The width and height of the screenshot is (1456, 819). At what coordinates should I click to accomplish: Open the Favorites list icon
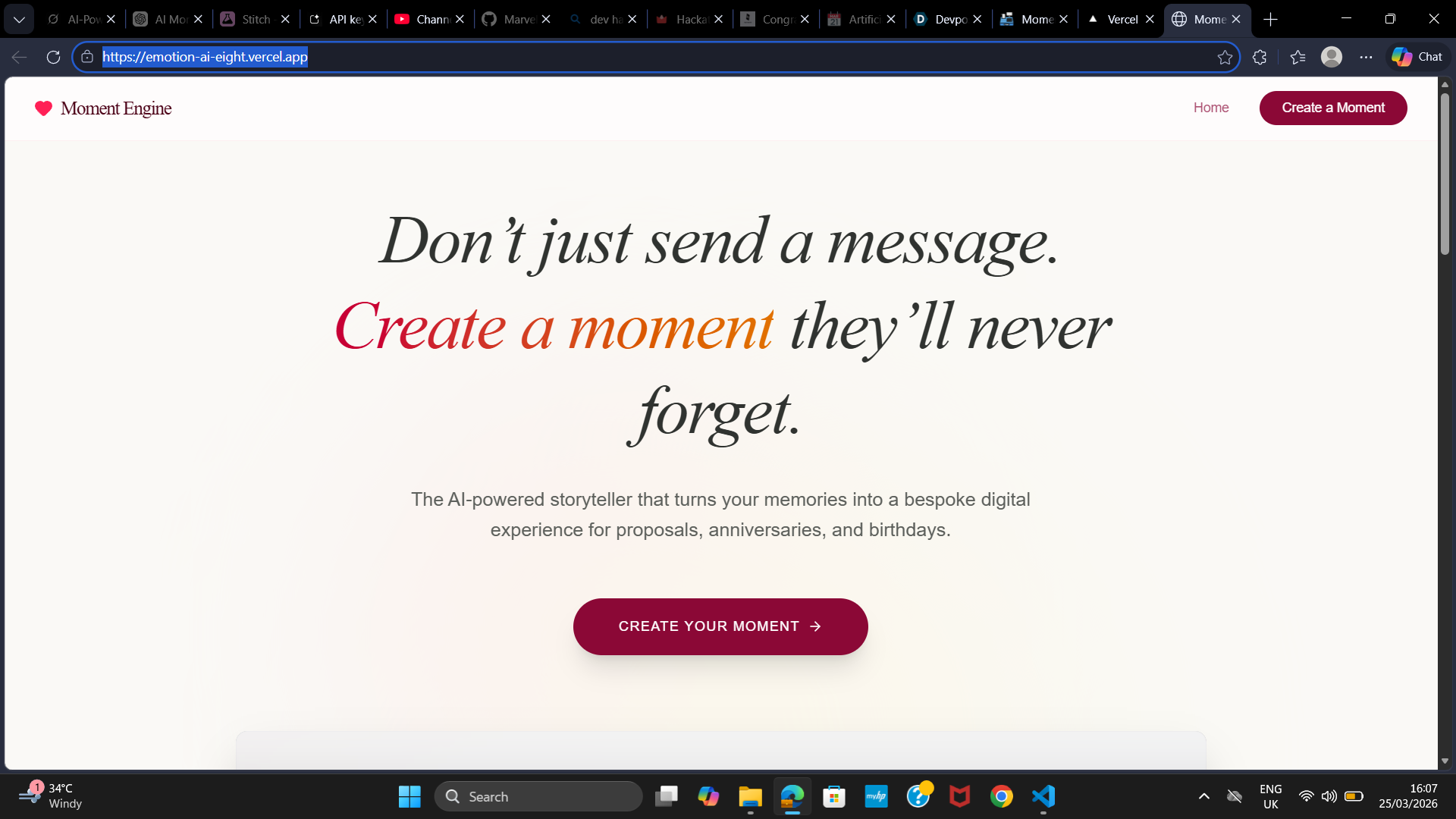1298,57
